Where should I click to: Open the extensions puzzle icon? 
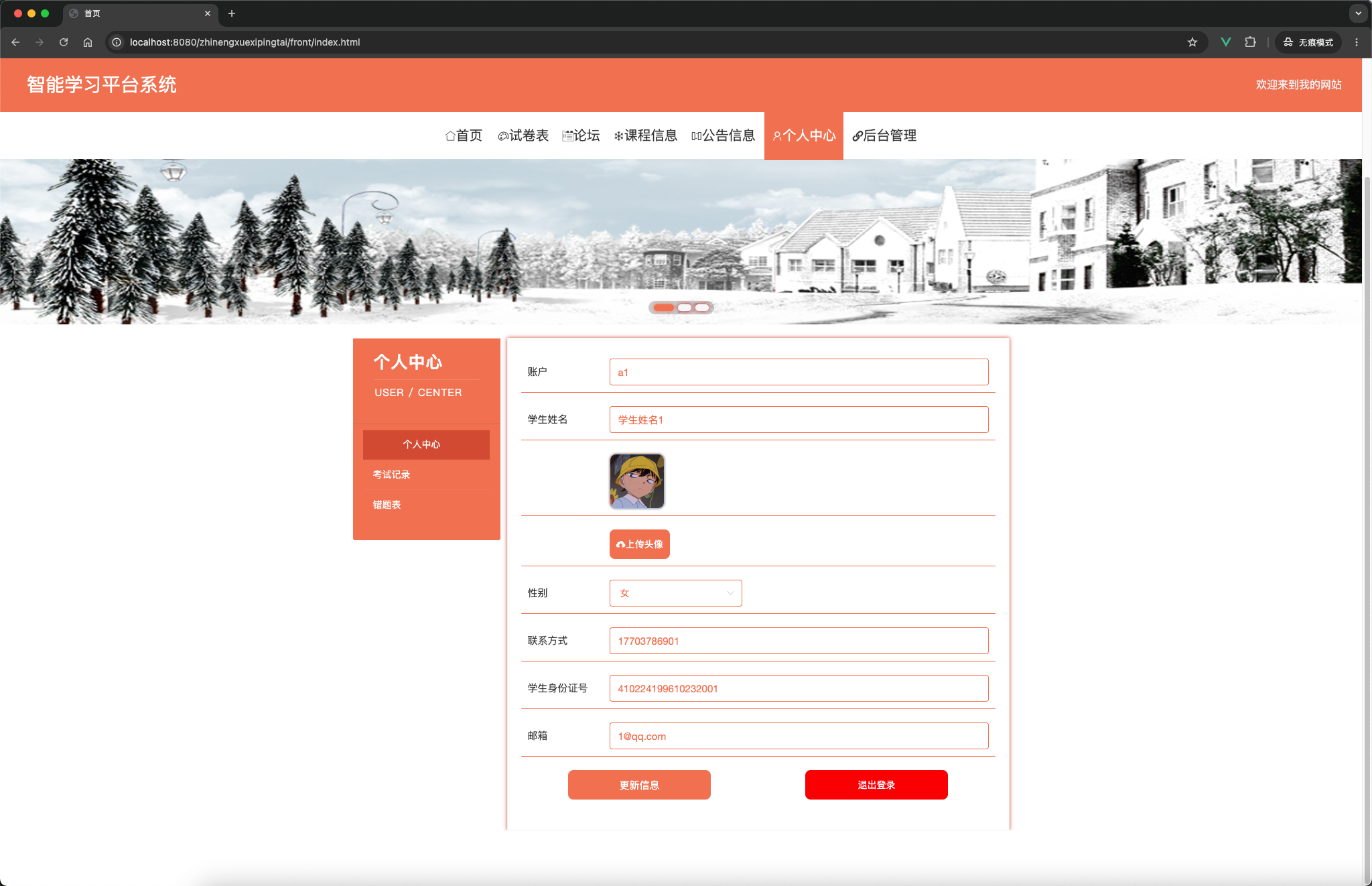pyautogui.click(x=1250, y=42)
